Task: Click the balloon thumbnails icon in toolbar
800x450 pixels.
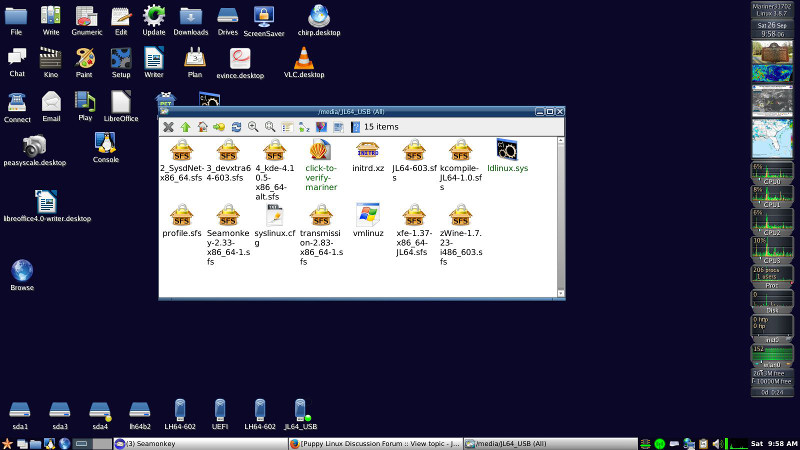Action: [x=321, y=127]
